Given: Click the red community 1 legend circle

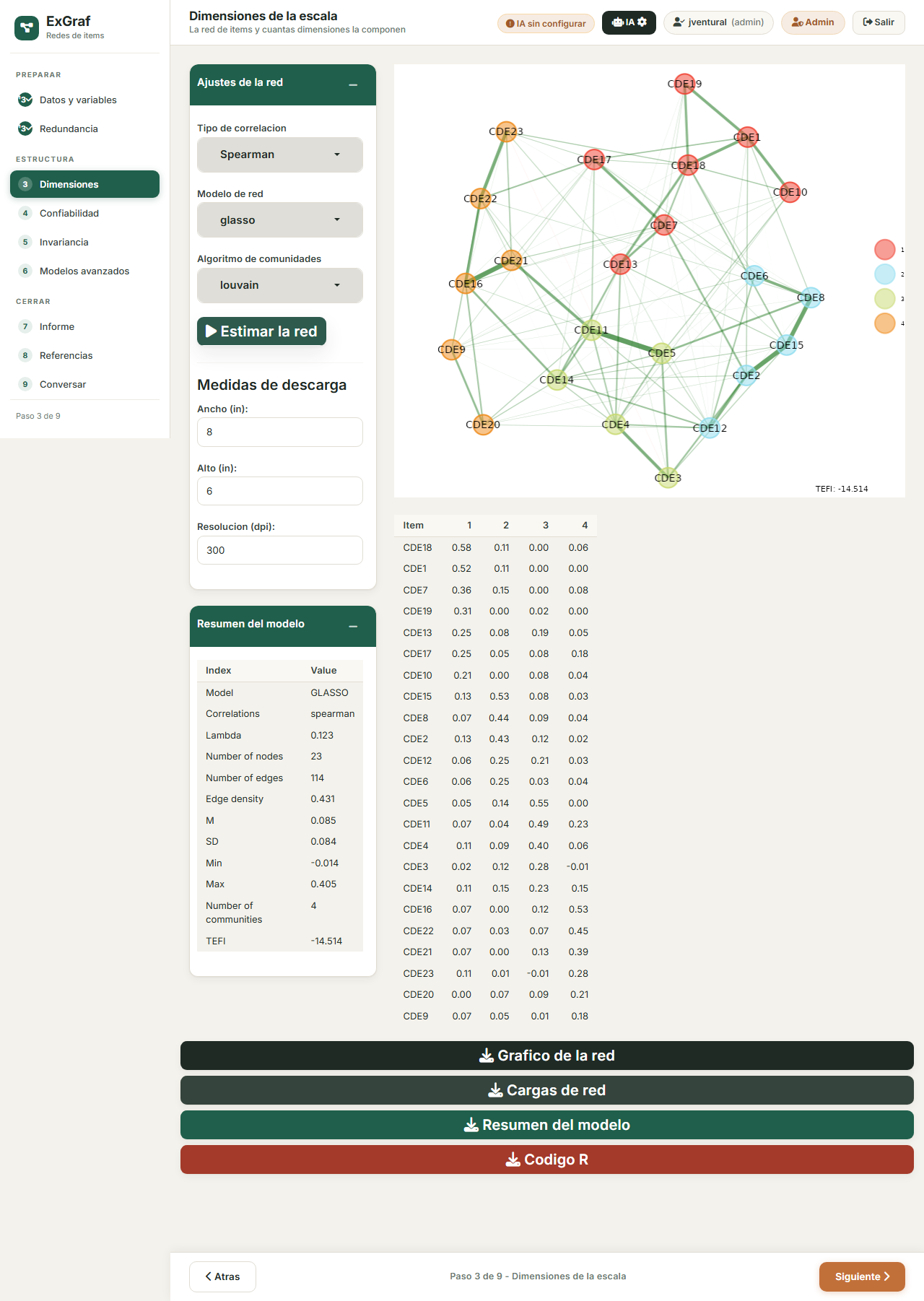Looking at the screenshot, I should [885, 250].
